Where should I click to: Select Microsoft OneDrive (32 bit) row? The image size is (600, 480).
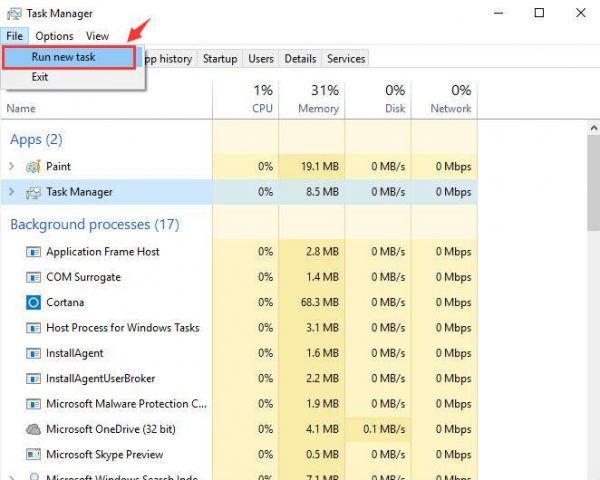[x=239, y=429]
